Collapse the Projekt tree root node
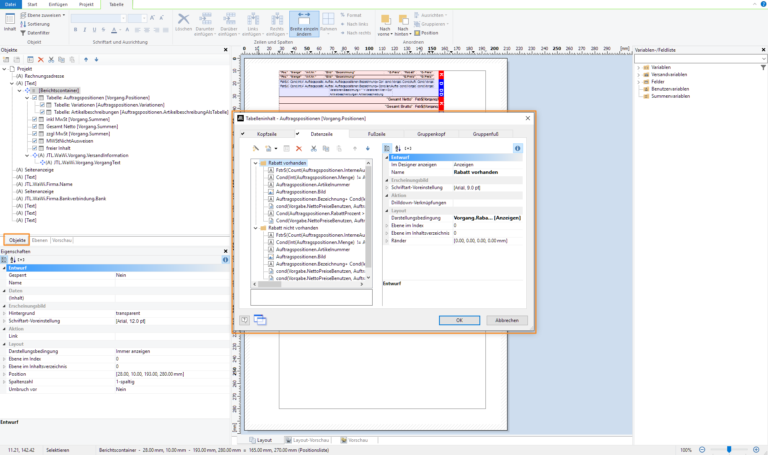This screenshot has height=455, width=768. (x=5, y=69)
